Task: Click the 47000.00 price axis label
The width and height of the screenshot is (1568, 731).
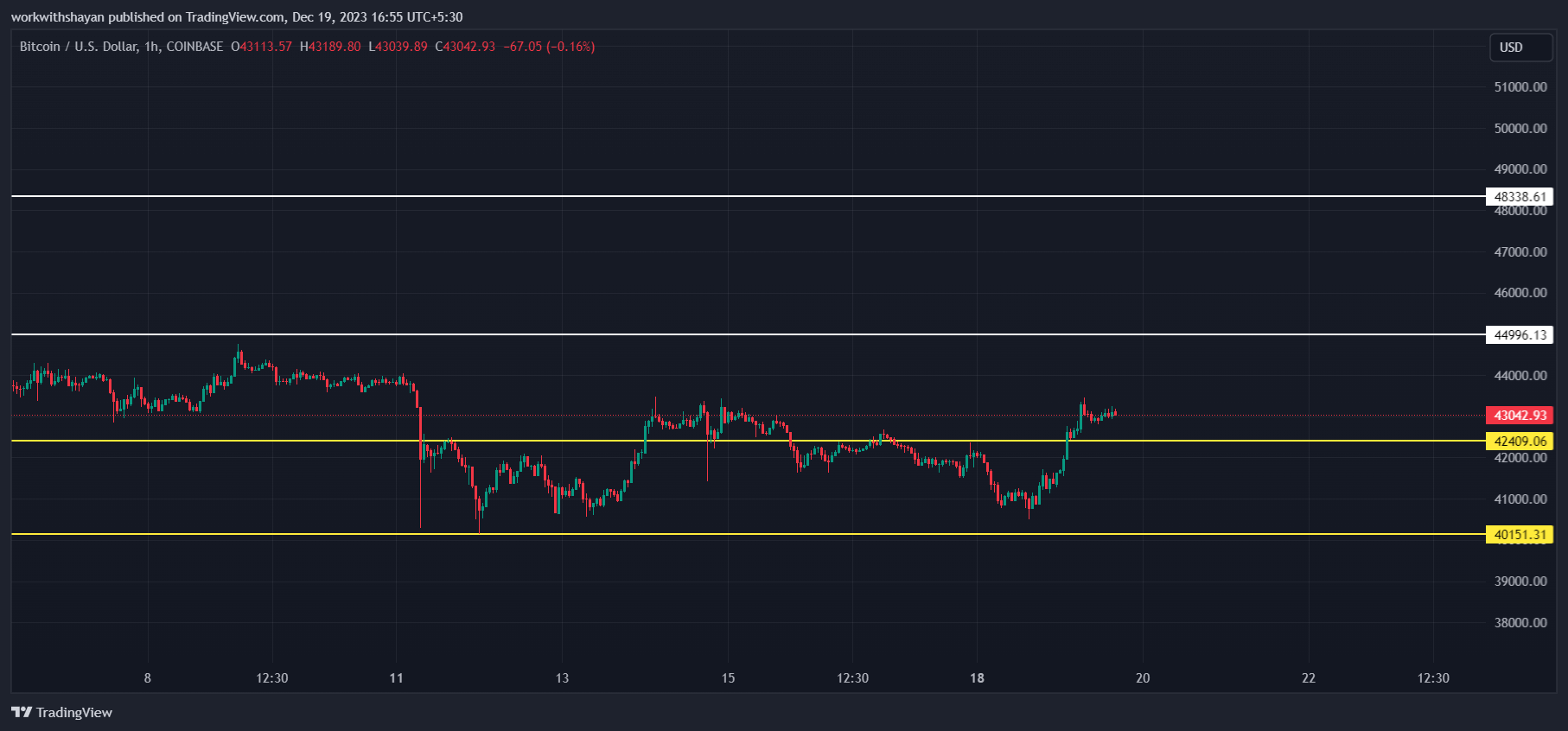Action: pos(1520,252)
